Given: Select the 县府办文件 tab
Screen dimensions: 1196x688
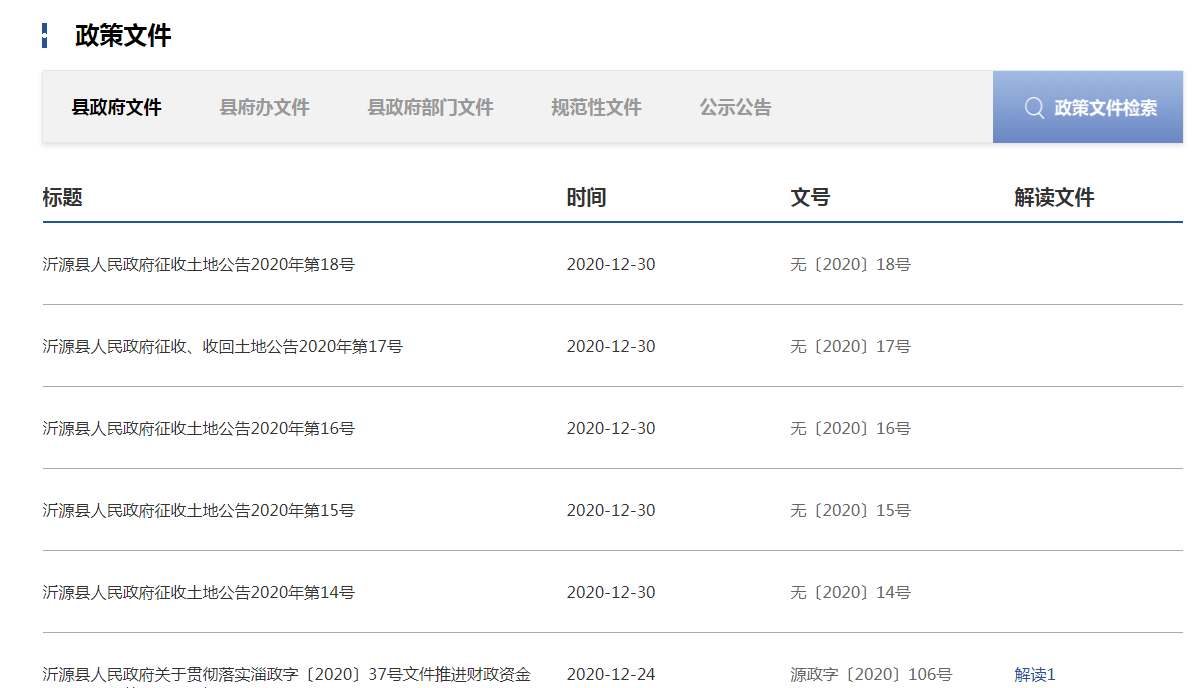Looking at the screenshot, I should (x=264, y=108).
